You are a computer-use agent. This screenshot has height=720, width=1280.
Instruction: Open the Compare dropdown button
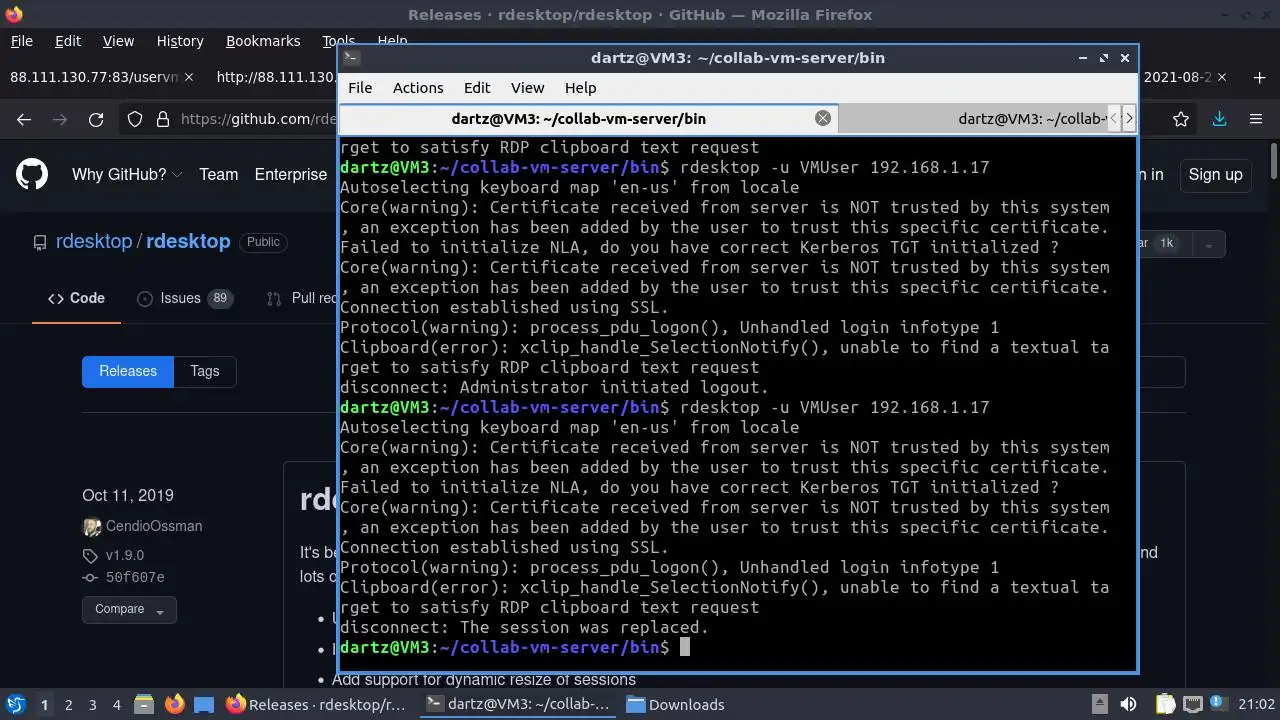[129, 609]
